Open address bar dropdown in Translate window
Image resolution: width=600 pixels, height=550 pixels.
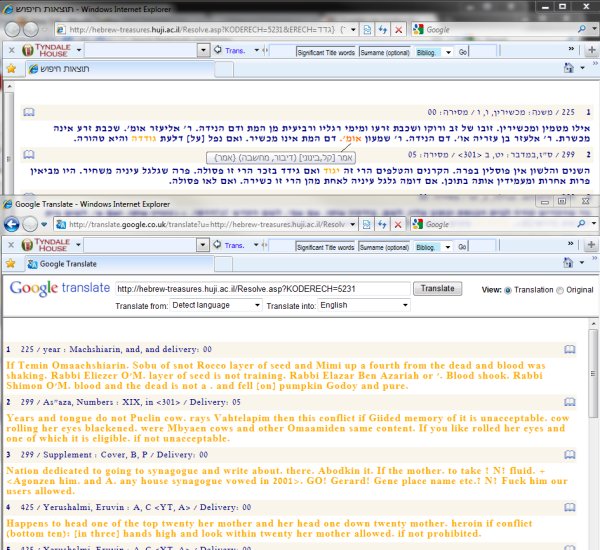[352, 224]
